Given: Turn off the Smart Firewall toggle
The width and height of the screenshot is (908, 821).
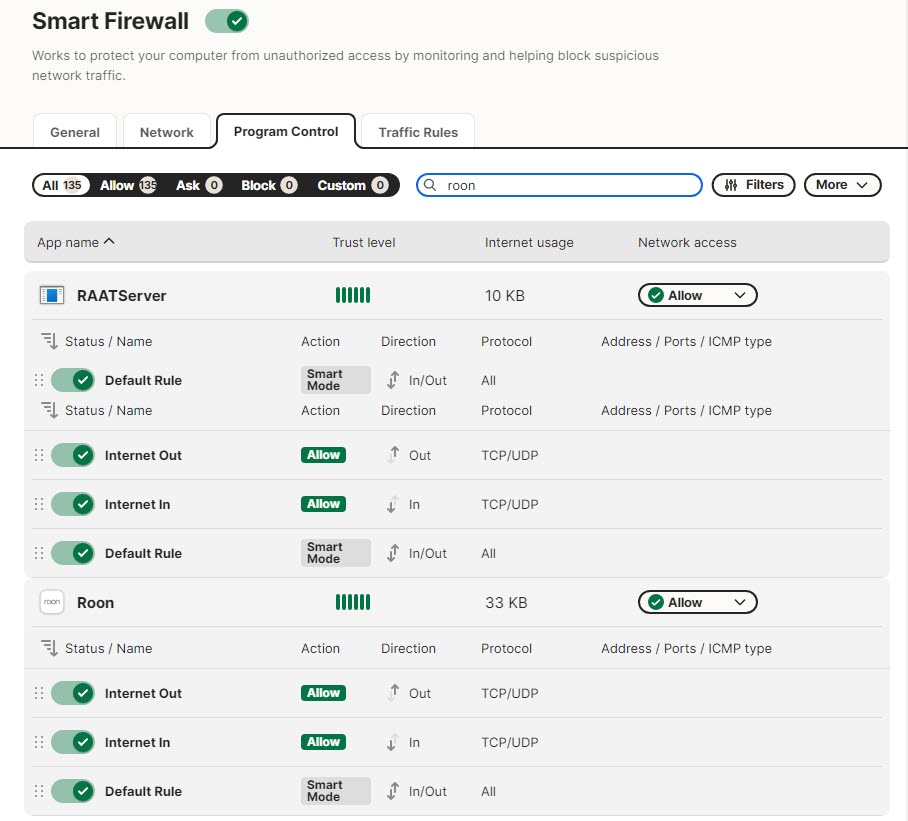Looking at the screenshot, I should 226,21.
